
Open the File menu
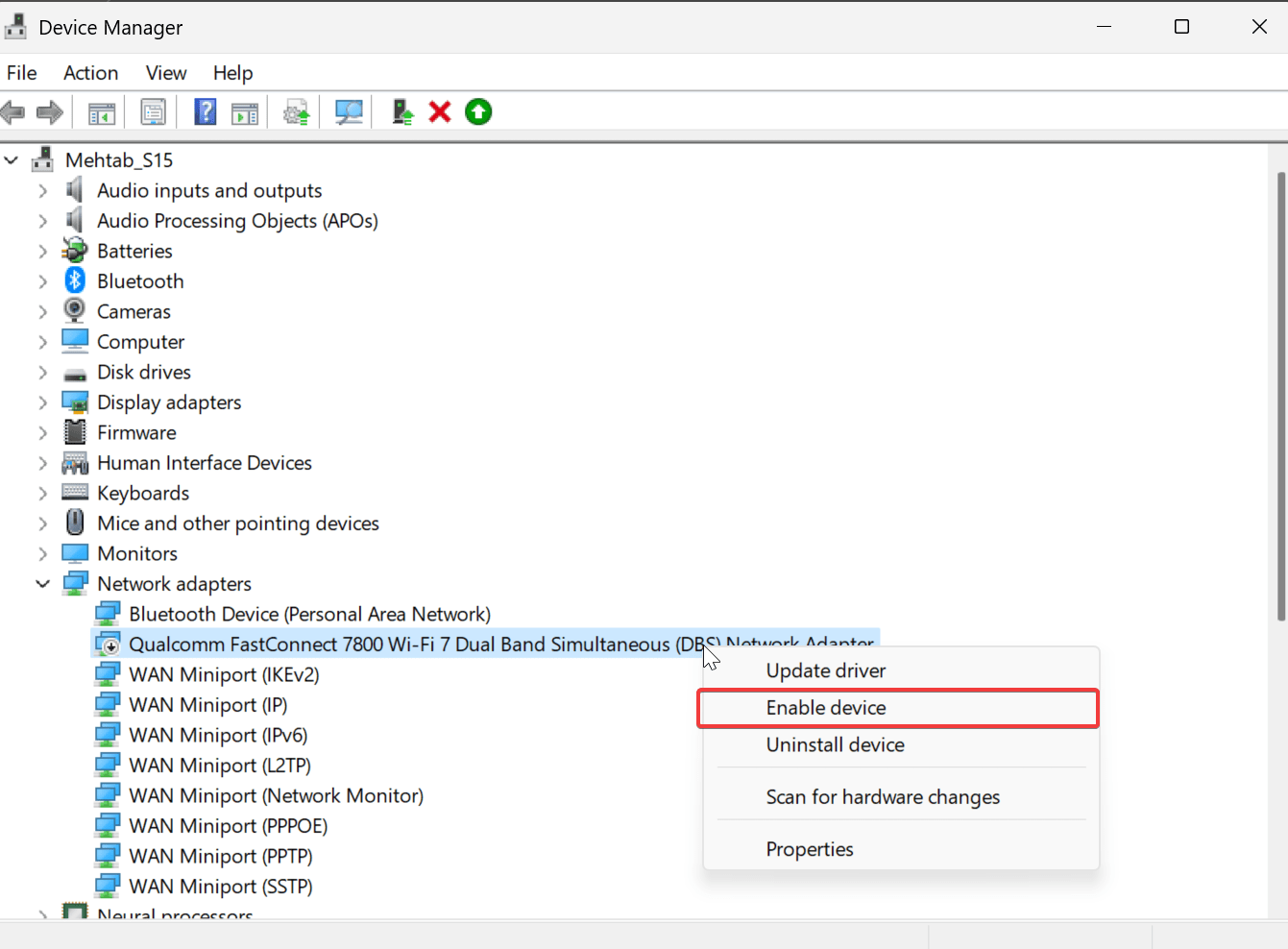point(22,73)
